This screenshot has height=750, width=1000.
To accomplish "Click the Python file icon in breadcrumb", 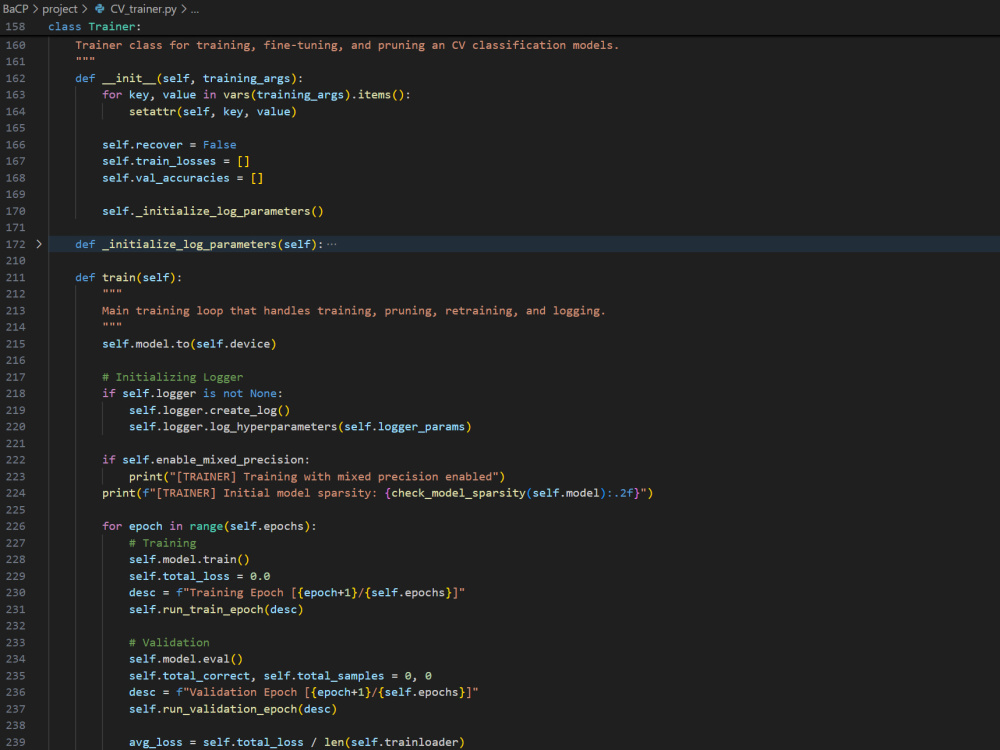I will (99, 9).
